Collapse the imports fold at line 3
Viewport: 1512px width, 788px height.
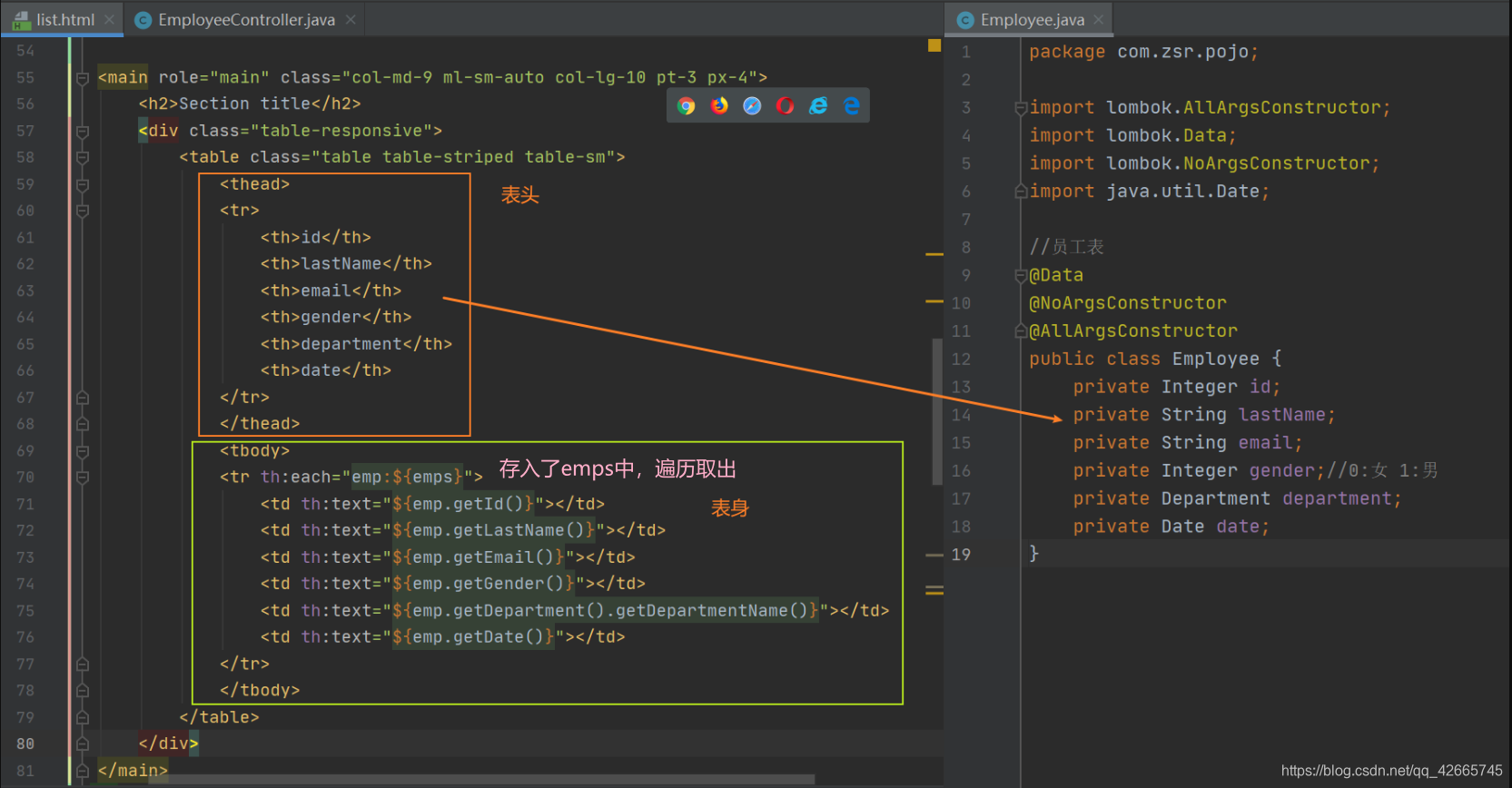[x=1021, y=108]
